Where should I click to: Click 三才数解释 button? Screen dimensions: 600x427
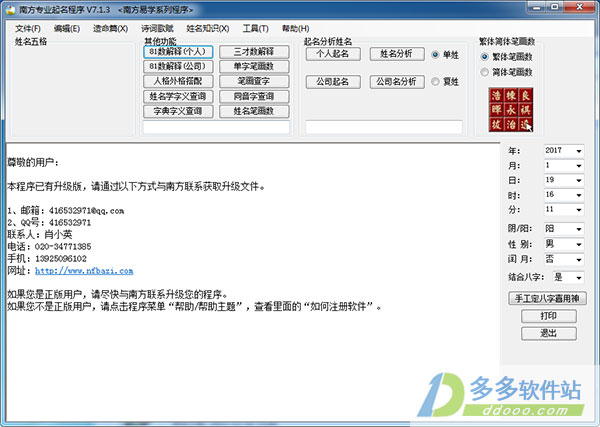click(x=254, y=52)
